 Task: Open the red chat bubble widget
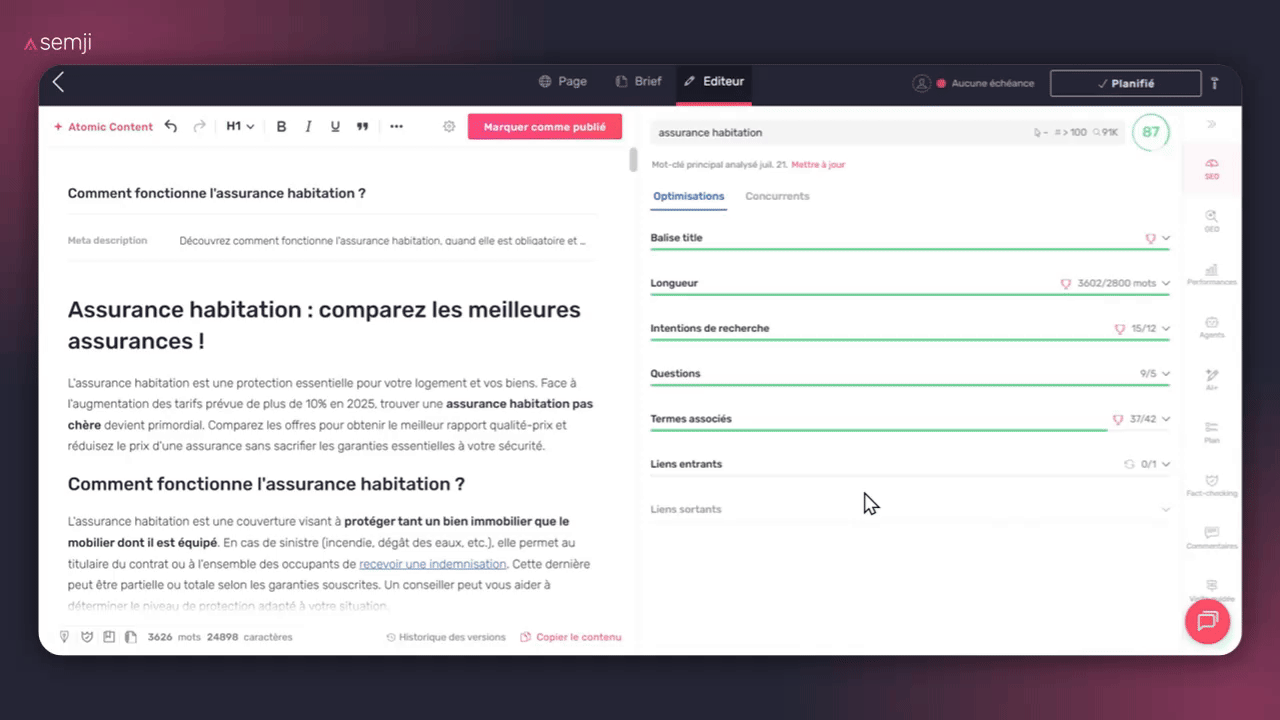(x=1207, y=621)
